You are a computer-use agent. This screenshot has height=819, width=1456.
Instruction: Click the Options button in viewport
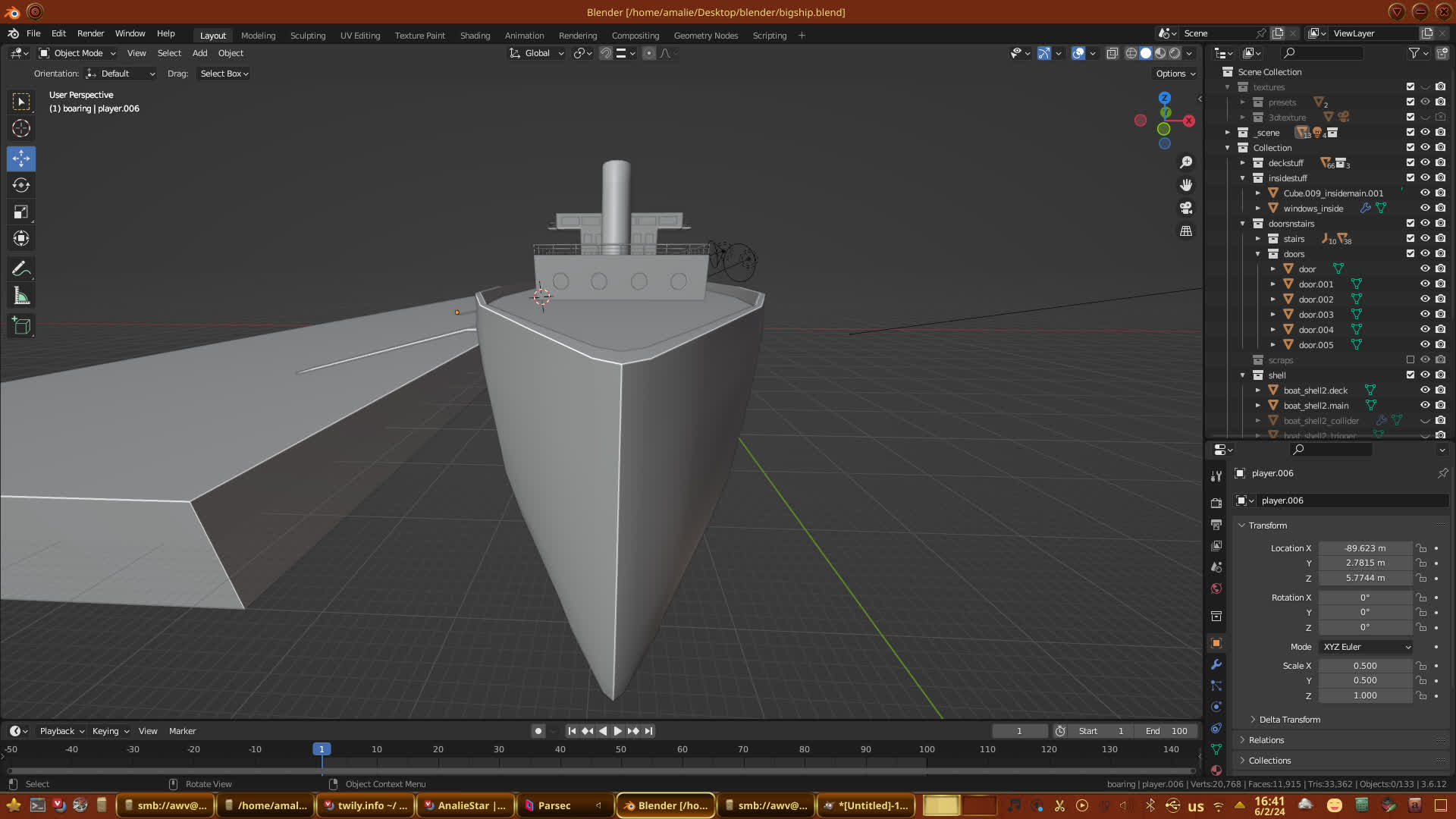click(1175, 74)
